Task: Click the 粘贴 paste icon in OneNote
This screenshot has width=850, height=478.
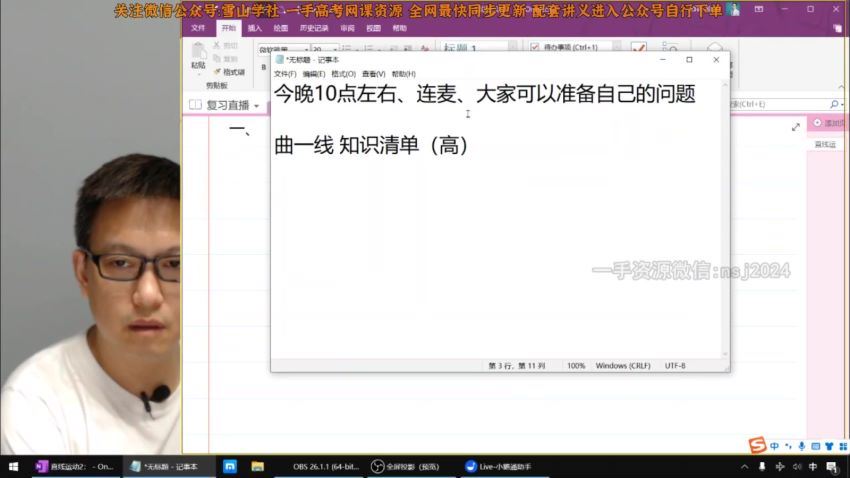Action: pyautogui.click(x=198, y=51)
